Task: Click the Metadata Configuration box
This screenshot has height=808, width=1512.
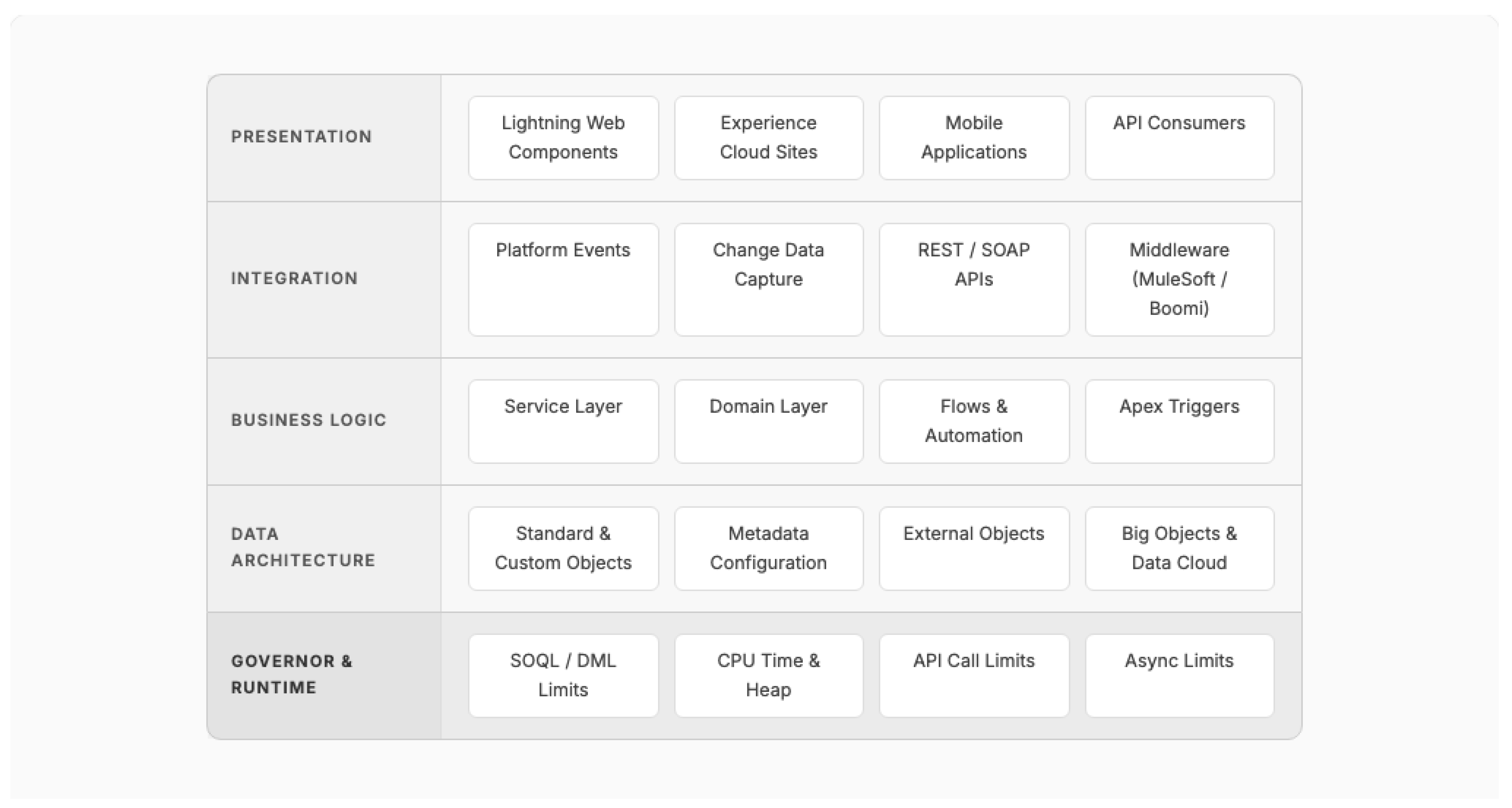Action: point(768,549)
